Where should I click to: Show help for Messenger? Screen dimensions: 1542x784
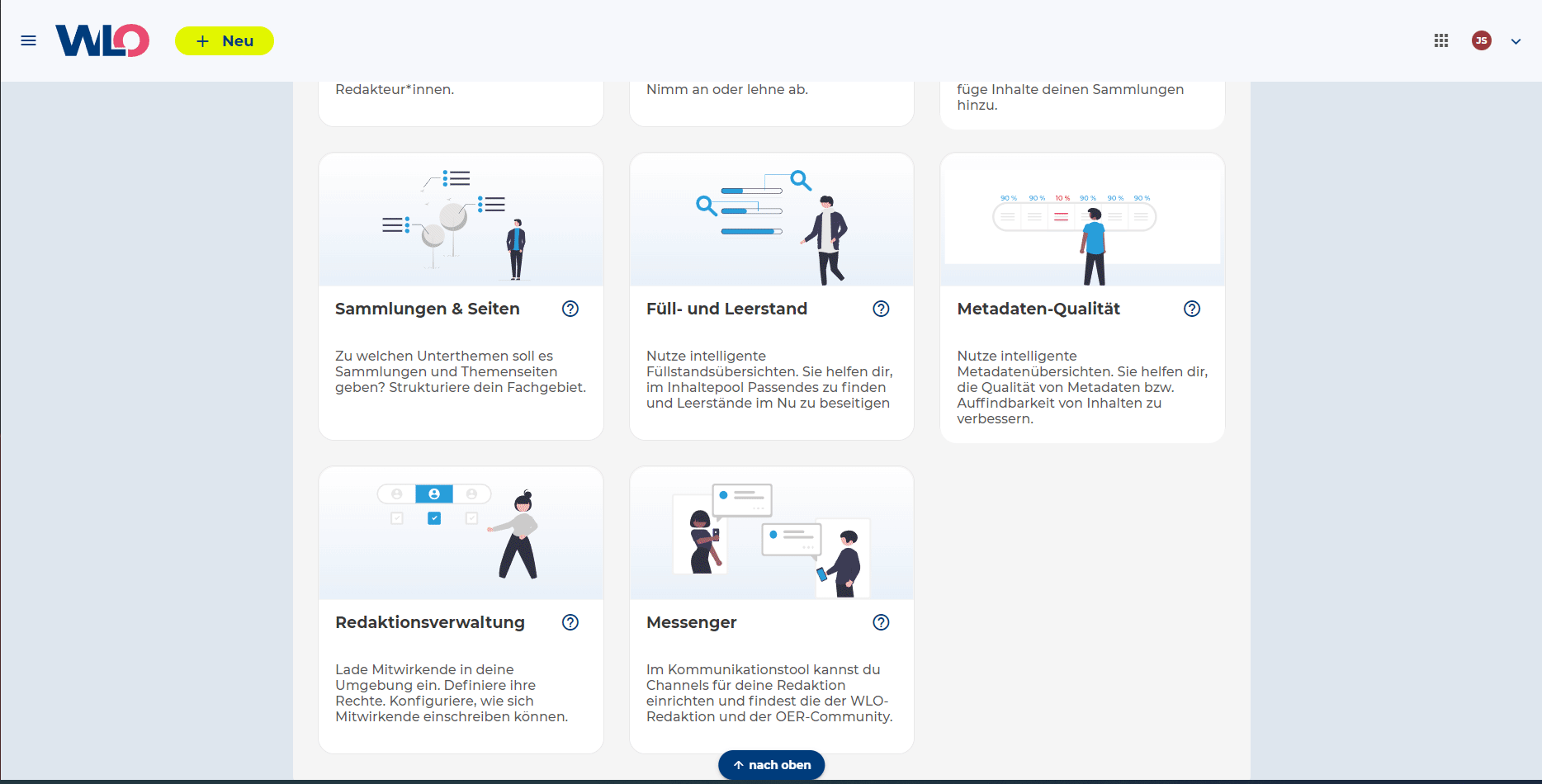point(881,622)
